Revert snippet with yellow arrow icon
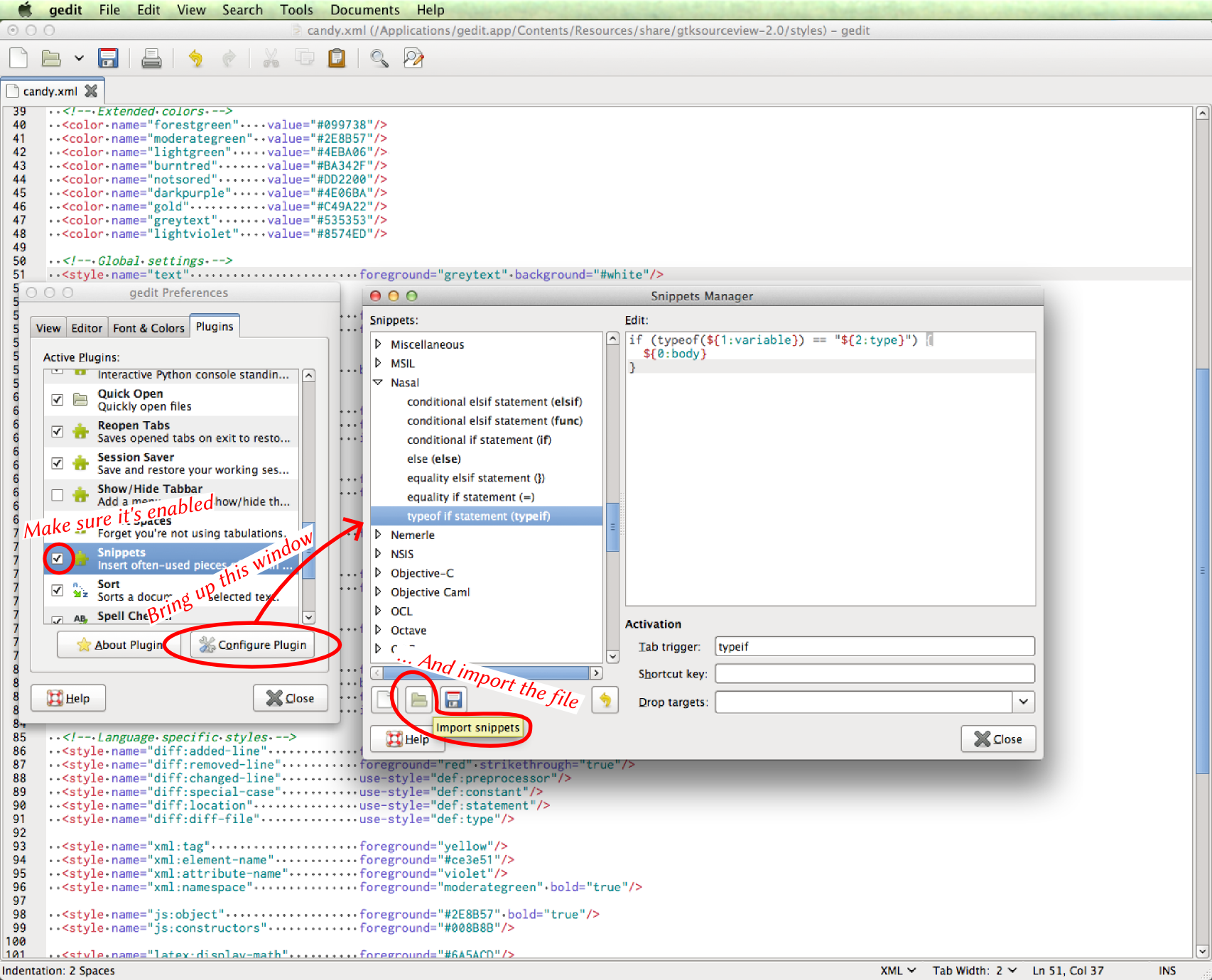This screenshot has height=980, width=1212. [x=605, y=700]
